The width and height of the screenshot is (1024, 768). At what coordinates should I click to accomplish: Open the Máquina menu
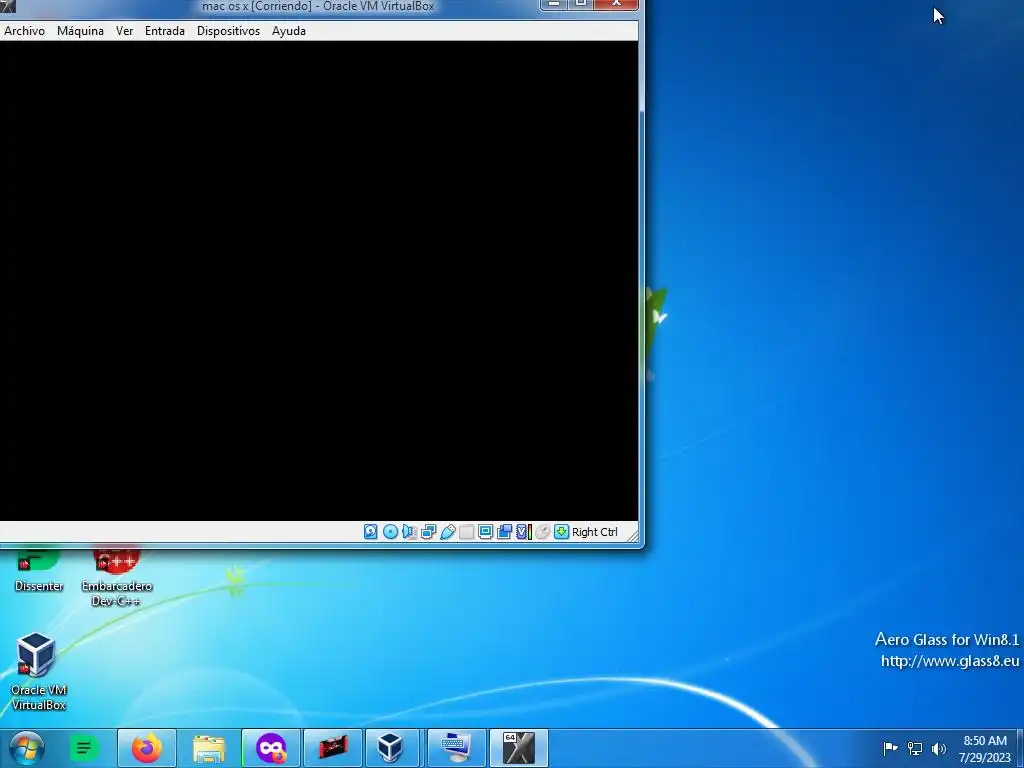pos(80,31)
